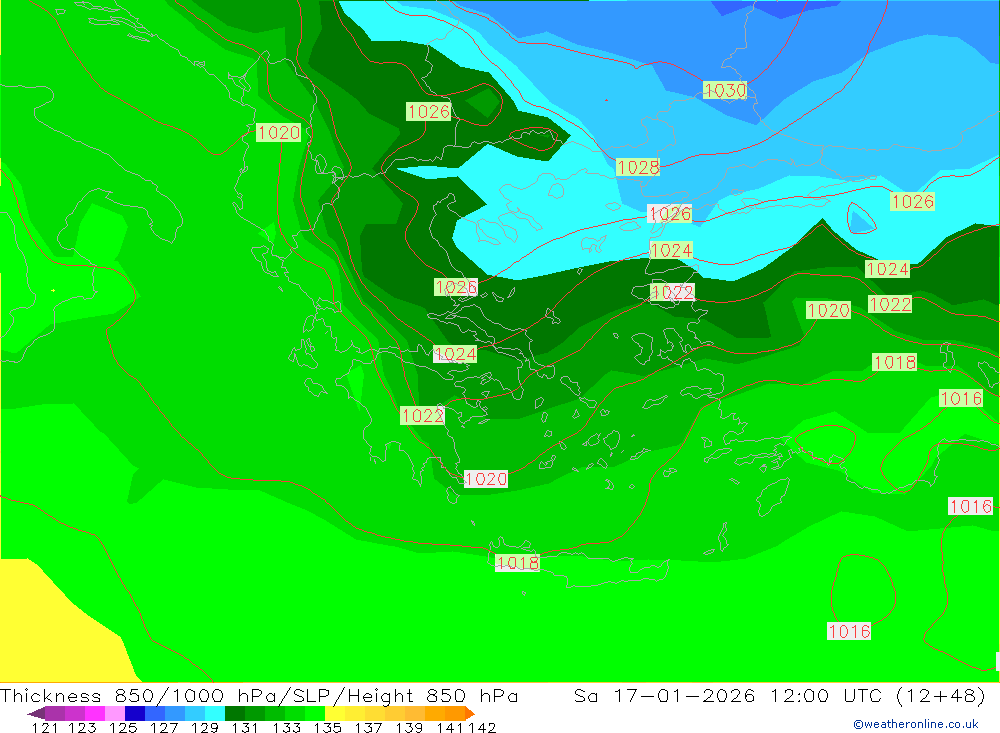Viewport: 1000px width, 733px height.
Task: Click legend value 141
Action: click(x=449, y=727)
